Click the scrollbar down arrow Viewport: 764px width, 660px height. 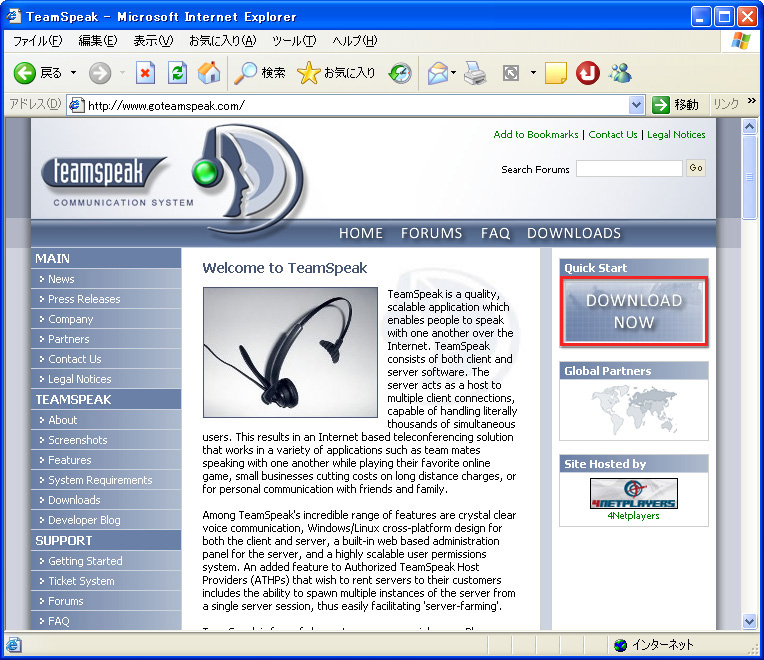(x=749, y=621)
